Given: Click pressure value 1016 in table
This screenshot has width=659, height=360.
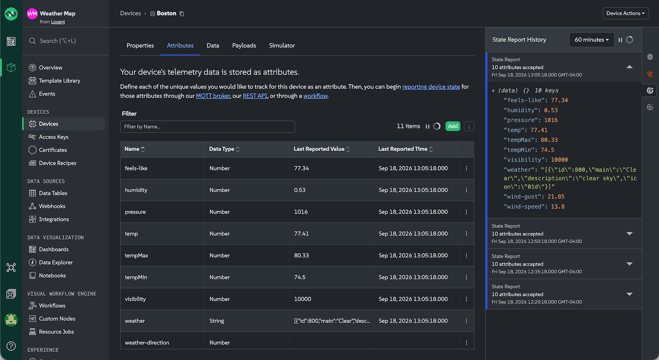Looking at the screenshot, I should point(301,212).
